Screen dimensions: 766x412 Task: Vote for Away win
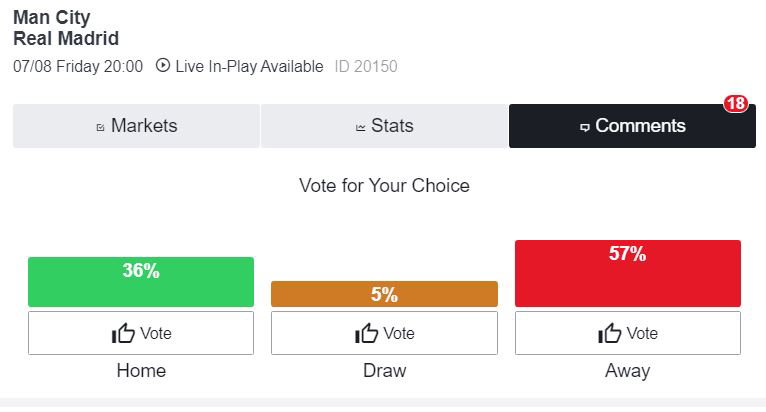628,333
